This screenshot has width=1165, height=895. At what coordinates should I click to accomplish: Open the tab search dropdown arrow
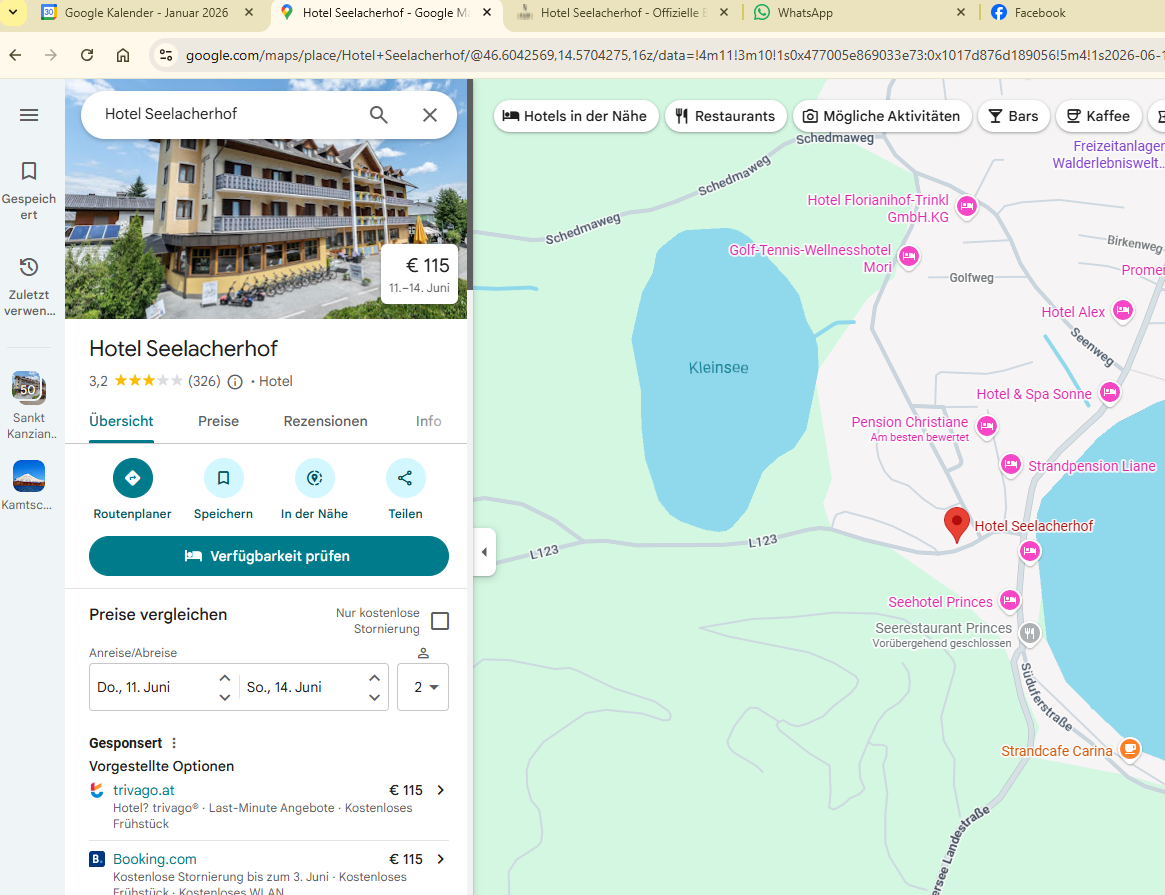[x=13, y=13]
